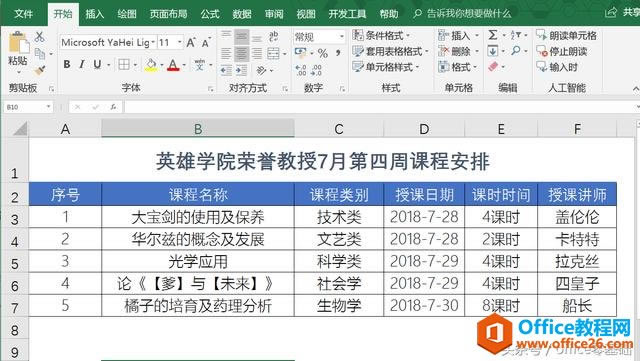The height and width of the screenshot is (361, 640).
Task: Open the 文件 tab
Action: (x=23, y=14)
